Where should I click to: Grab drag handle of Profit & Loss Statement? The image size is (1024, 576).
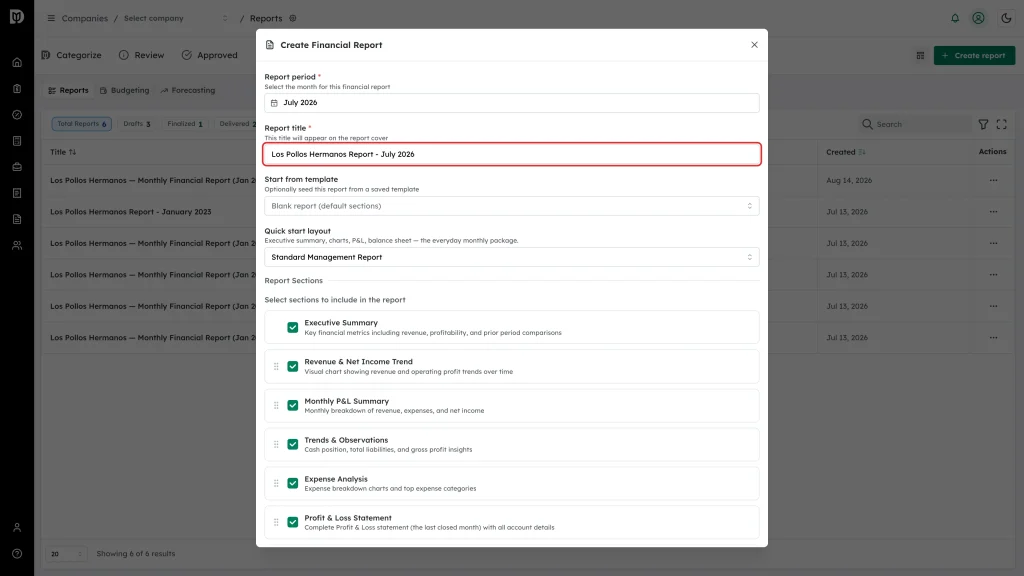276,522
